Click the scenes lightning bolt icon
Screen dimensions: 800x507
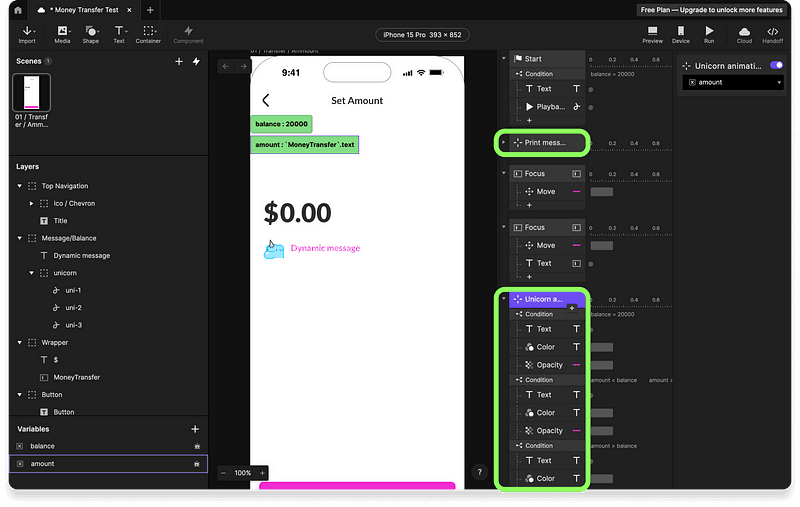pyautogui.click(x=196, y=61)
